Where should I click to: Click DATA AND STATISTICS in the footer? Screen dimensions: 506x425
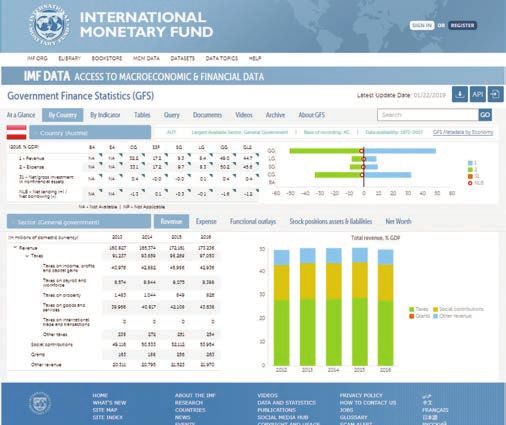(x=286, y=403)
